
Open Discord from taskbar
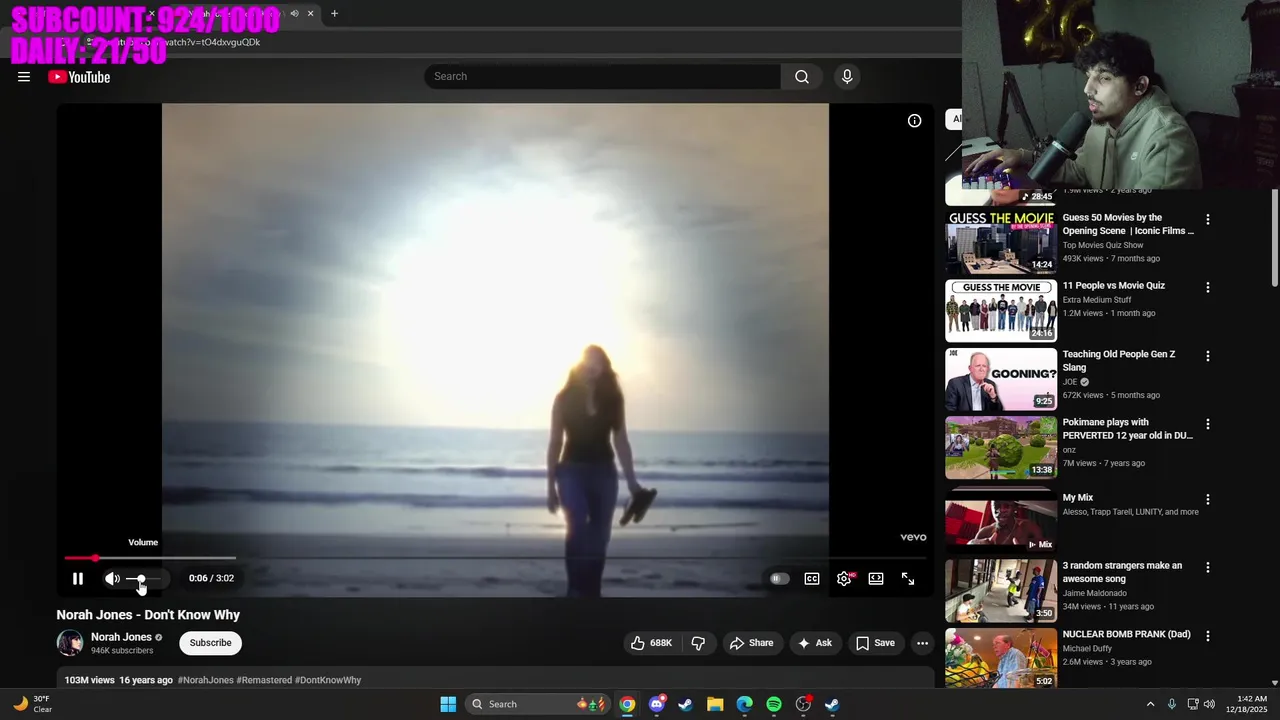656,704
